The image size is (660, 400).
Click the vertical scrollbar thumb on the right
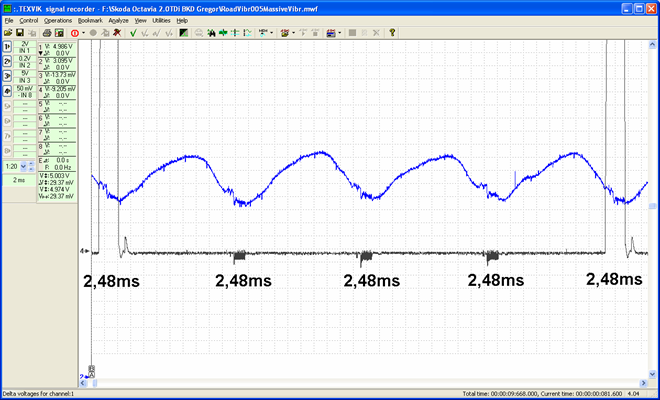[x=652, y=206]
